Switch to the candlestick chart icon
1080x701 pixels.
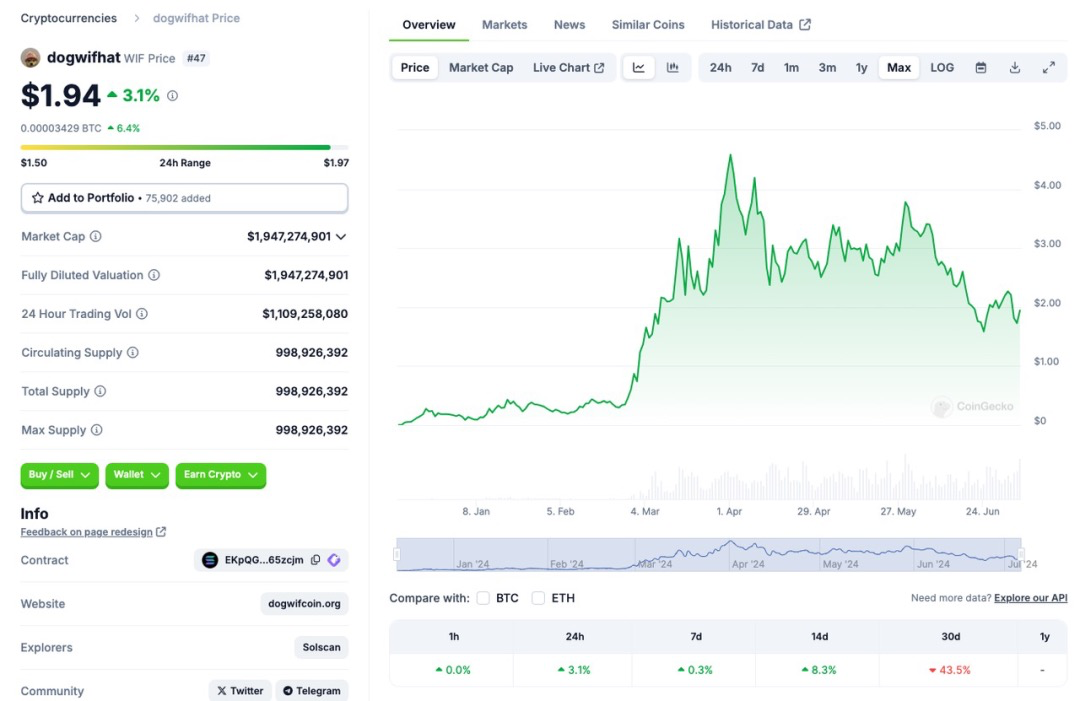tap(673, 68)
